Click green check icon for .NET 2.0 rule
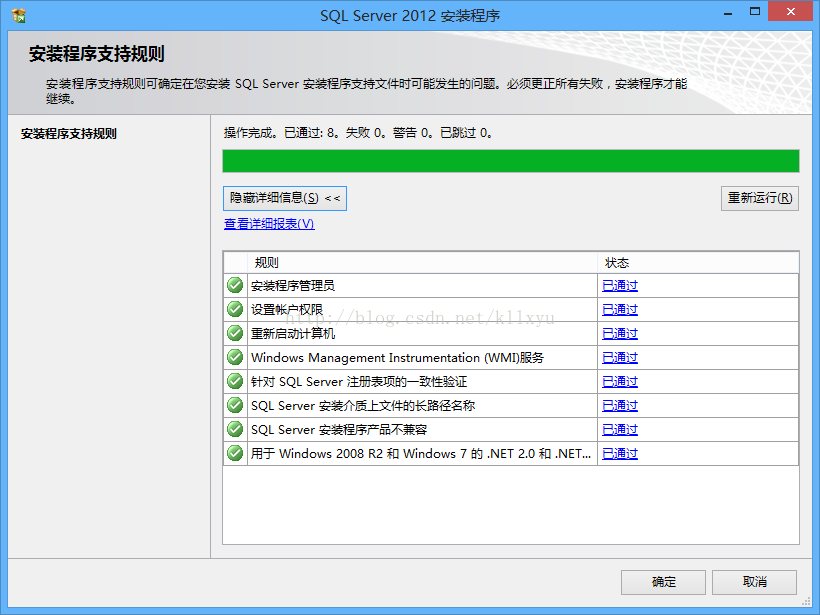 (235, 453)
